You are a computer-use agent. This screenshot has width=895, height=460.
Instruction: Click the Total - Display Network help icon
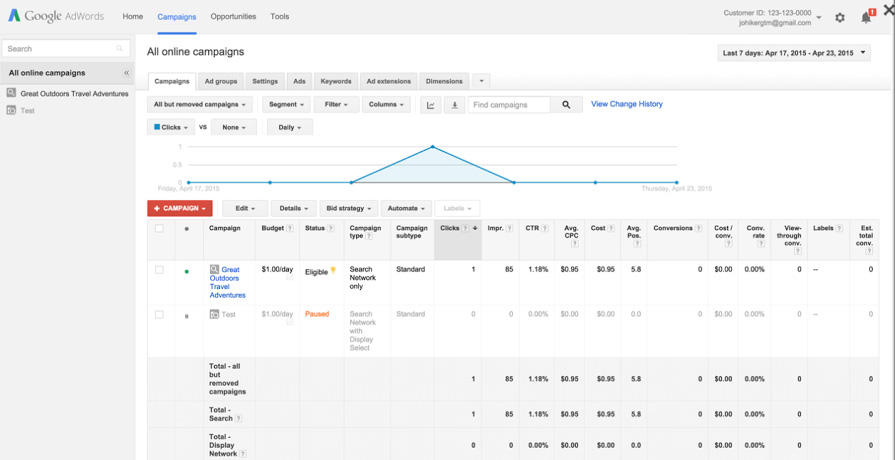tap(243, 454)
